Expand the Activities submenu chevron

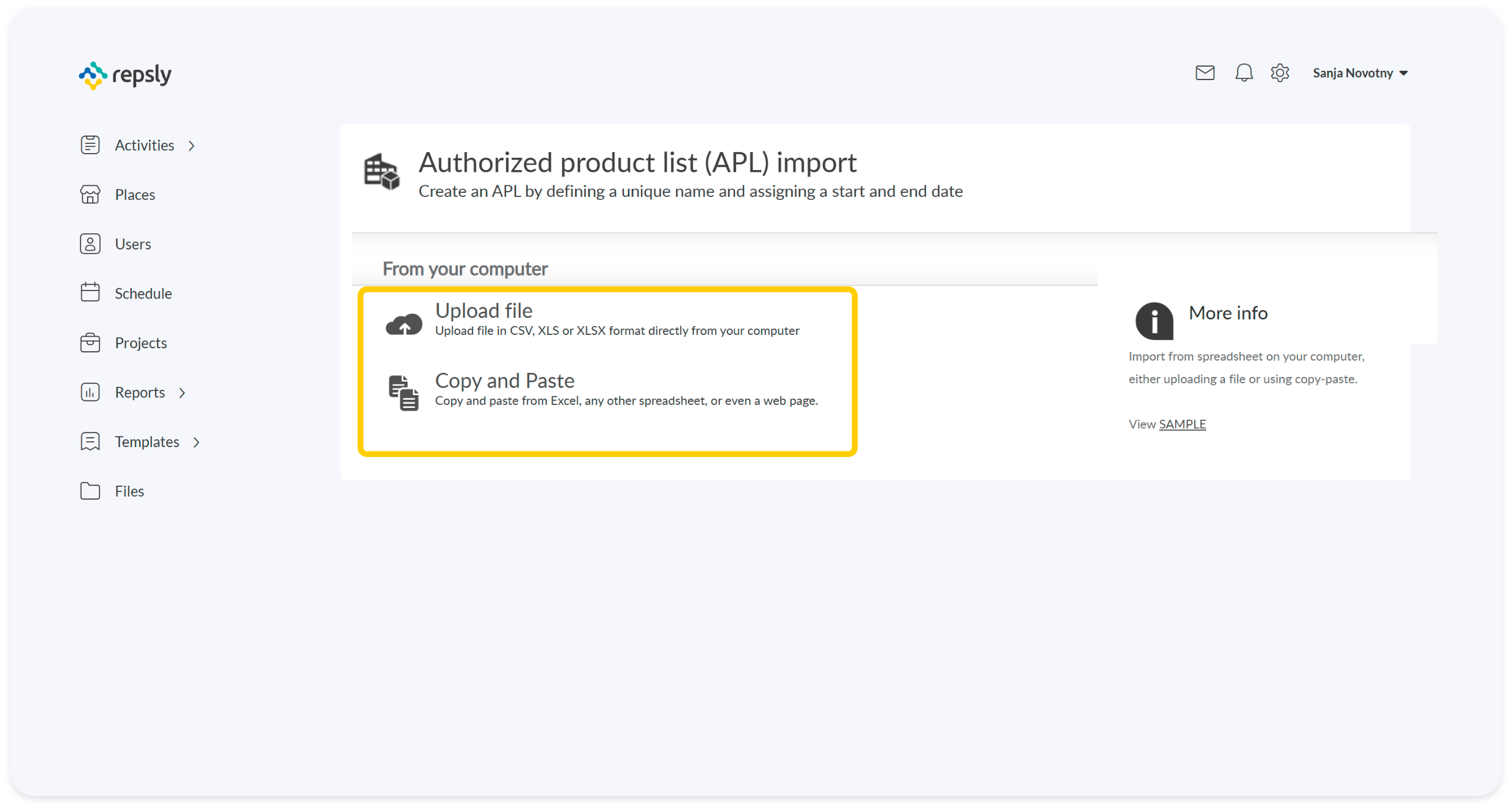pyautogui.click(x=192, y=146)
